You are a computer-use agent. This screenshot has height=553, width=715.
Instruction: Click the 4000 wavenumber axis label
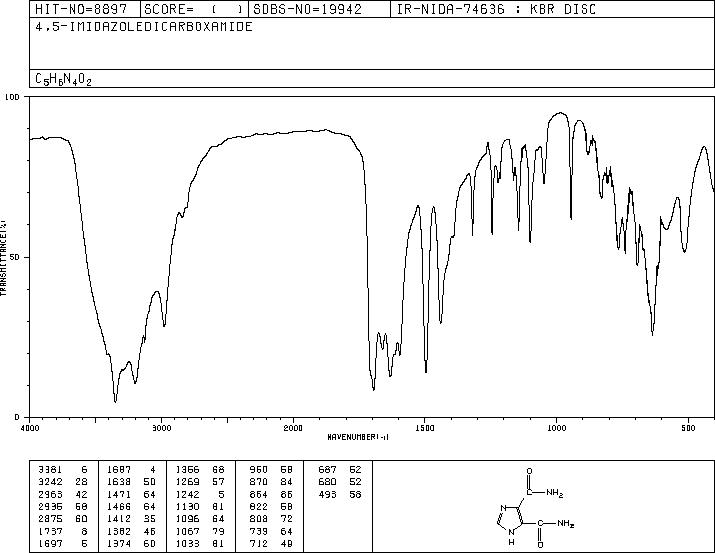click(x=30, y=428)
